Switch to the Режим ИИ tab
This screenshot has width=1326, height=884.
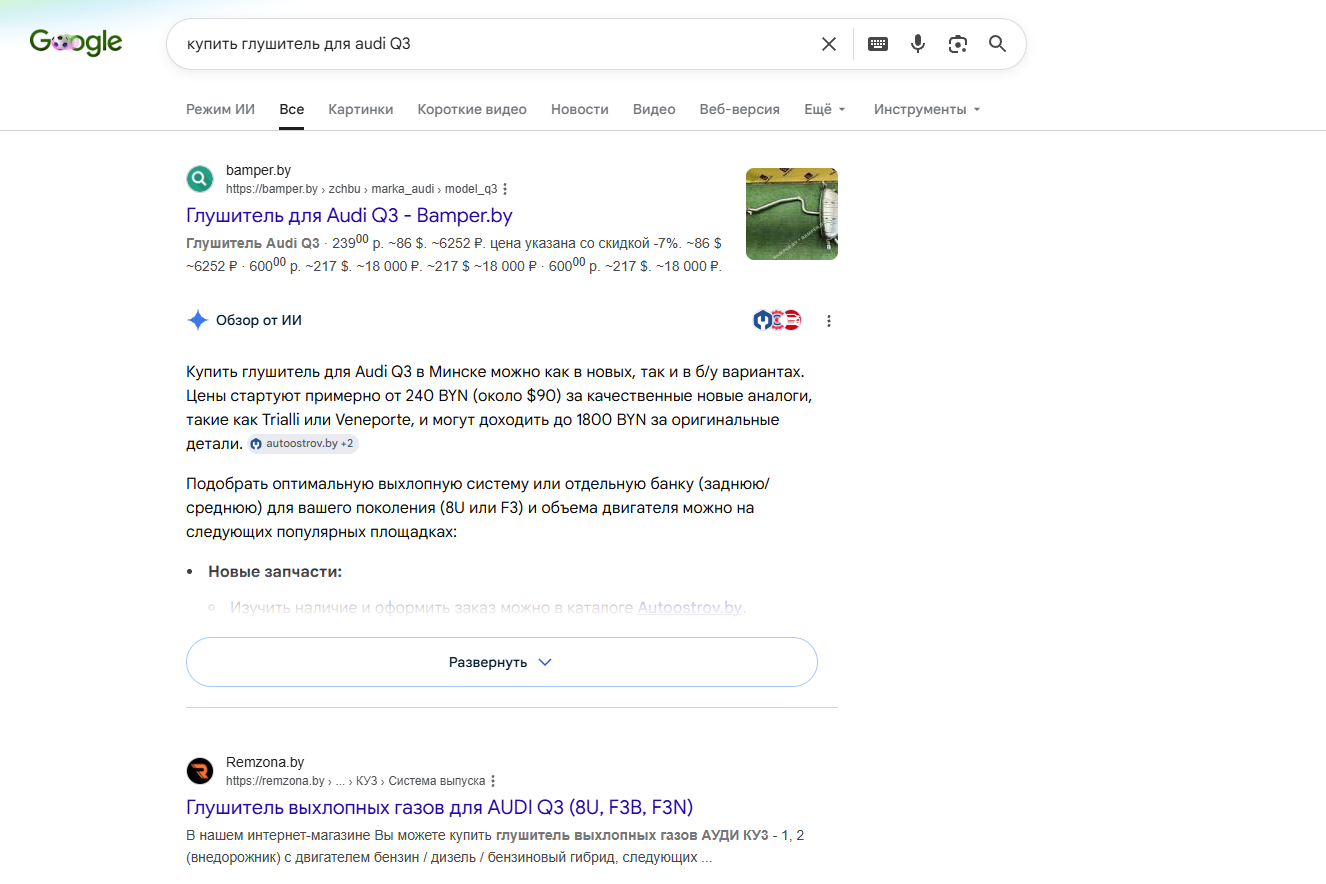(x=220, y=109)
